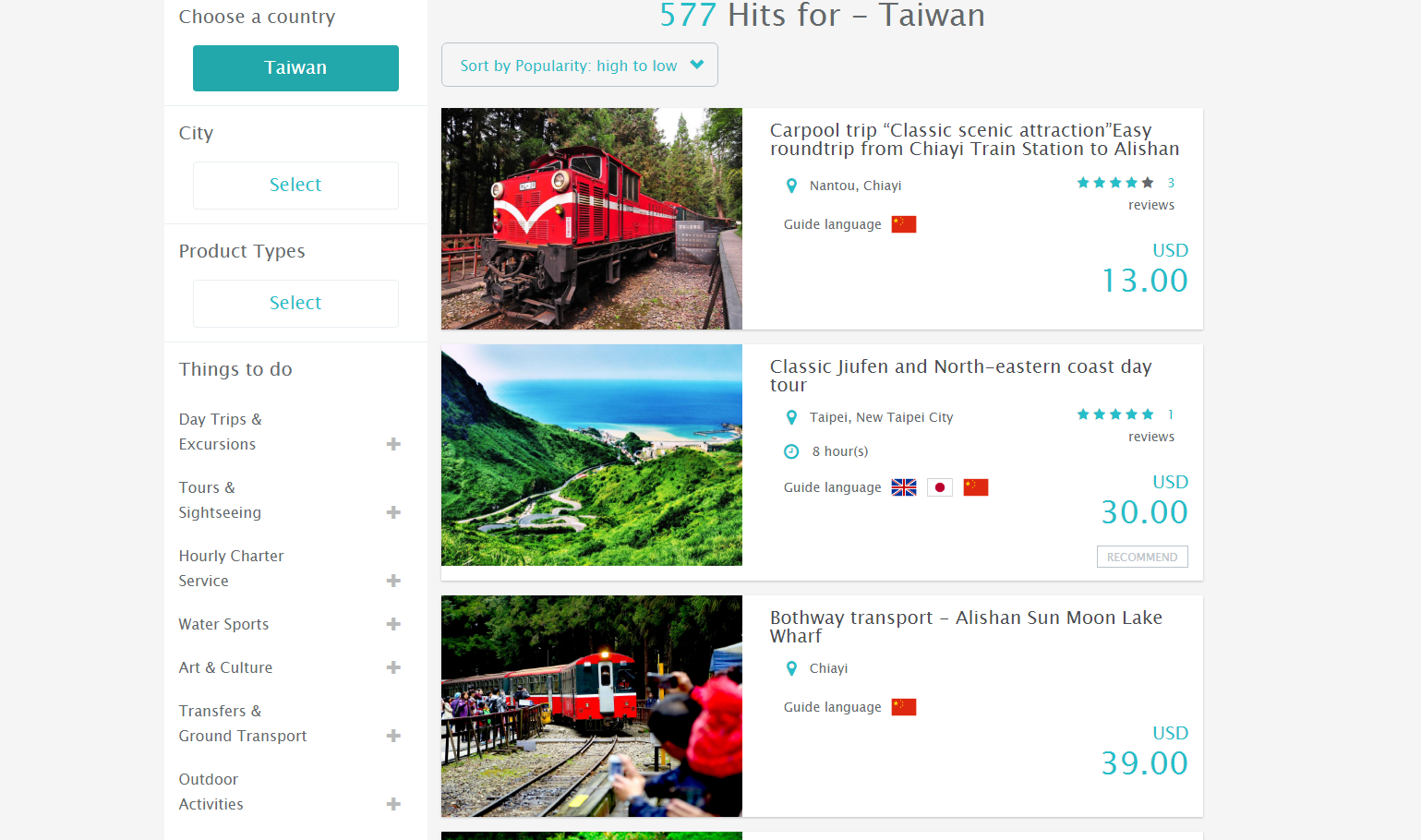The height and width of the screenshot is (840, 1421).
Task: Click the Japan flag guide language icon
Action: pos(939,487)
